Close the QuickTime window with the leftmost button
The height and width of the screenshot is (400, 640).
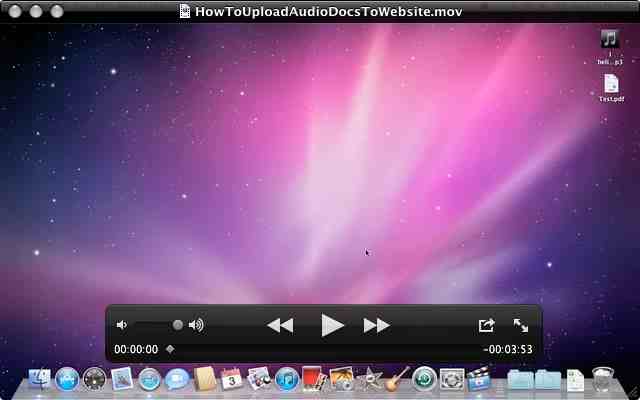coord(15,11)
